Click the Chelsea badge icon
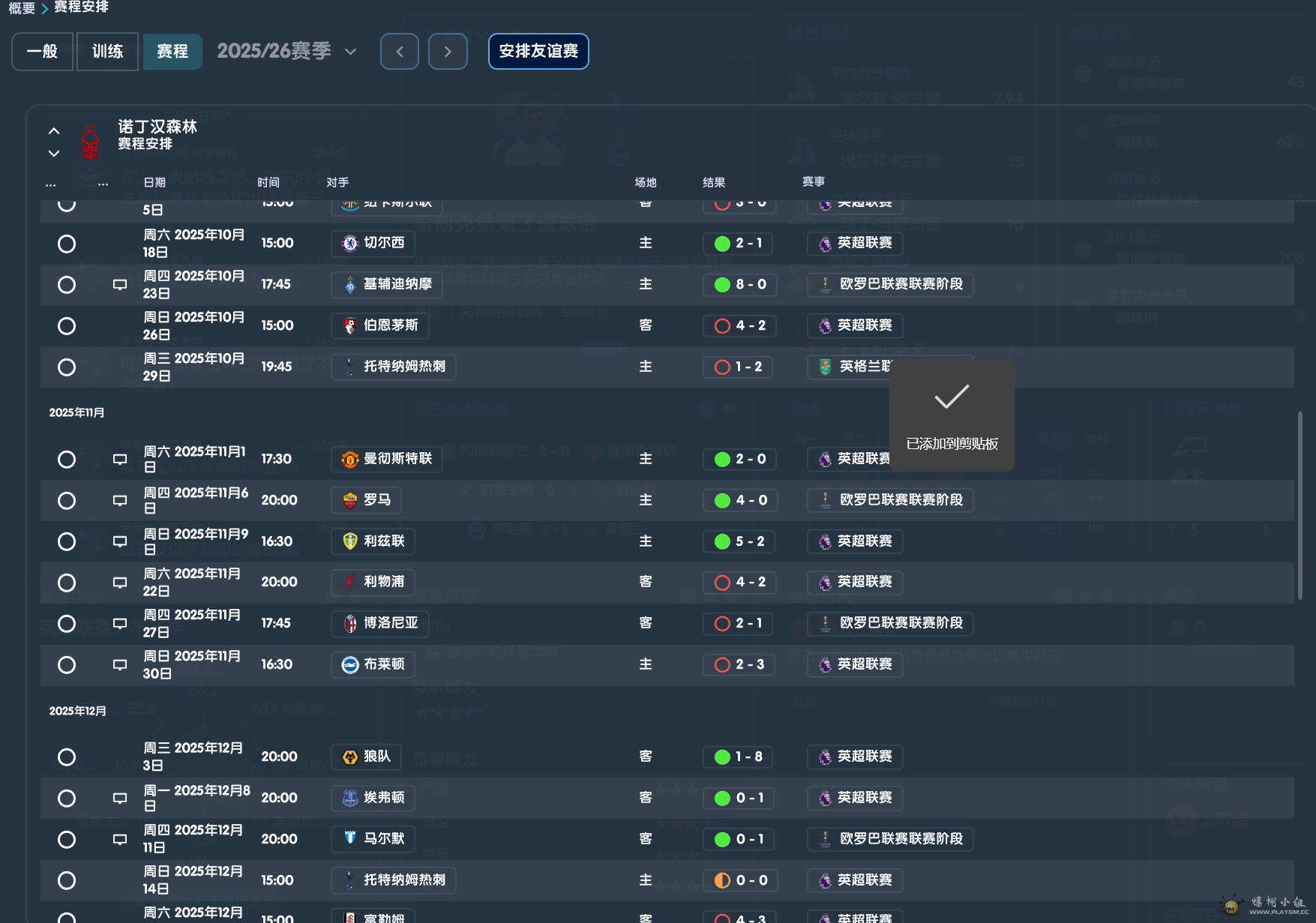The image size is (1316, 923). (x=349, y=244)
